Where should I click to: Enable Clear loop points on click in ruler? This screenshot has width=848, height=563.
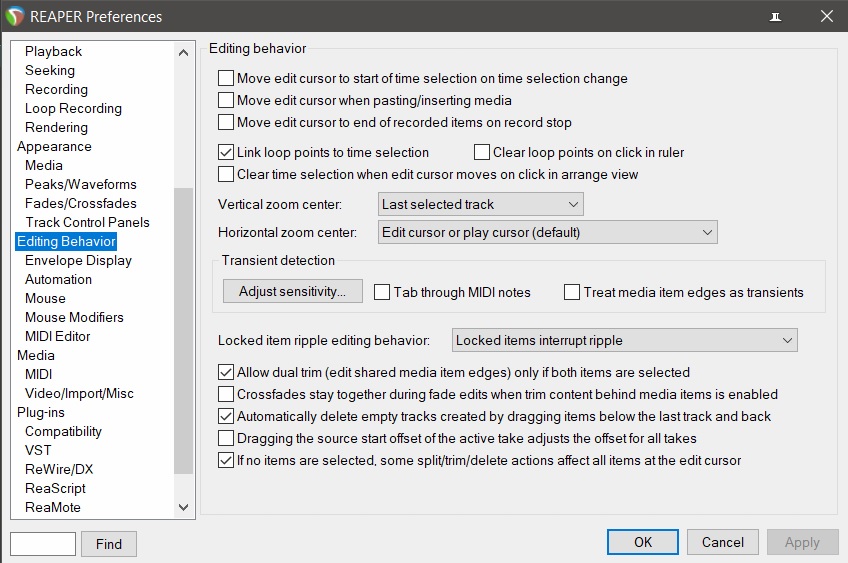pos(481,152)
